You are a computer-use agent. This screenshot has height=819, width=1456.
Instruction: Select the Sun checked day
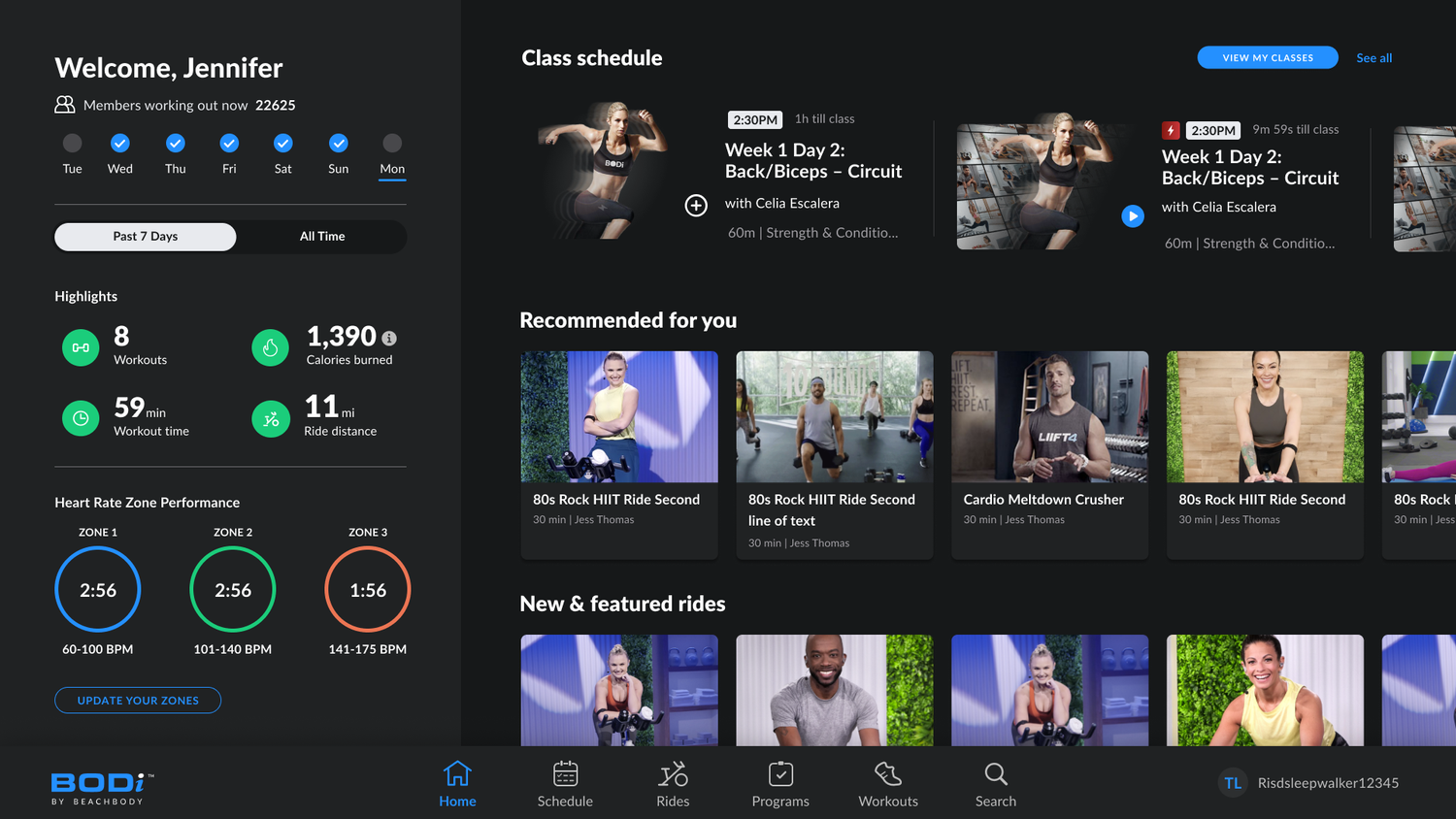[x=339, y=143]
